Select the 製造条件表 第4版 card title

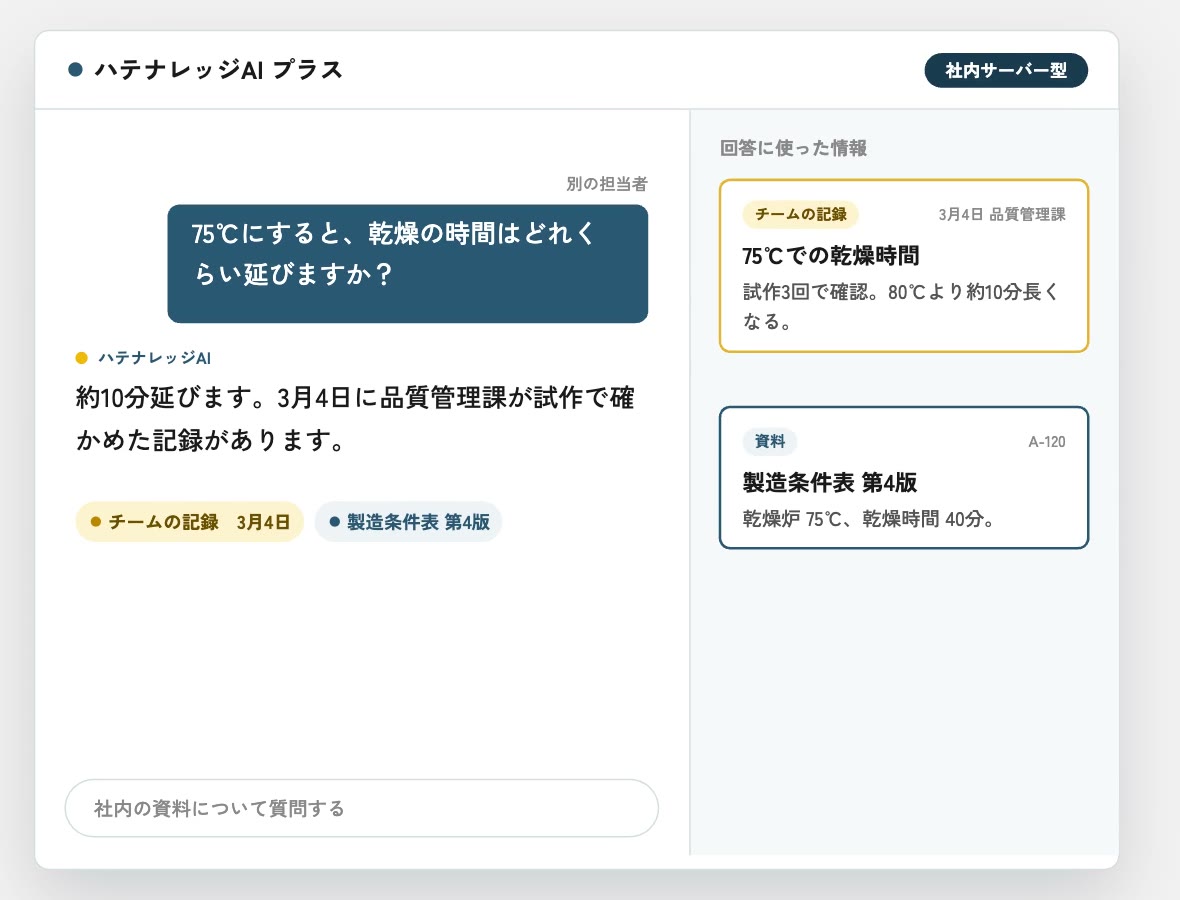point(829,482)
